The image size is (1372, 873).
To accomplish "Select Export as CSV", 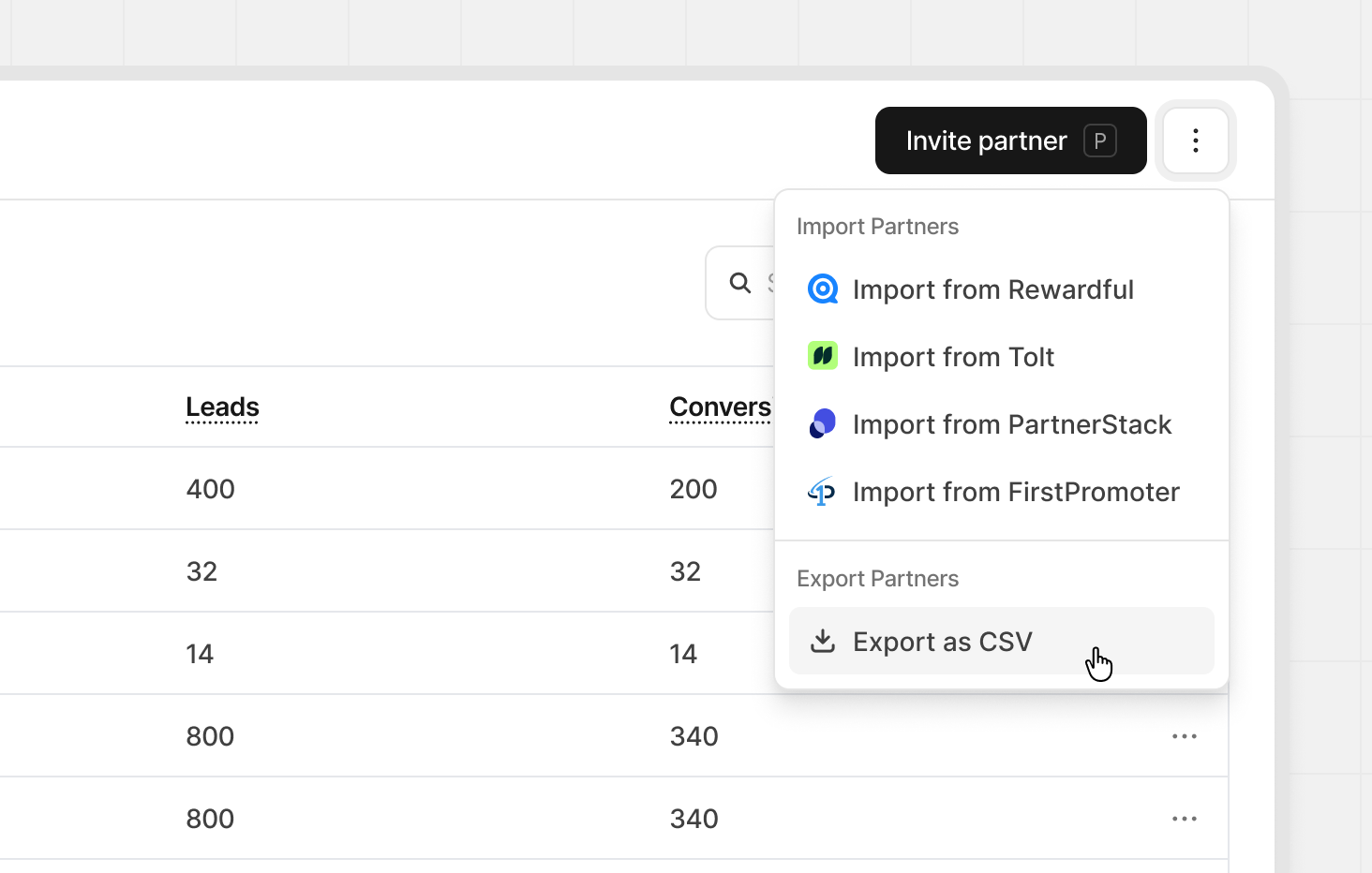I will point(942,641).
